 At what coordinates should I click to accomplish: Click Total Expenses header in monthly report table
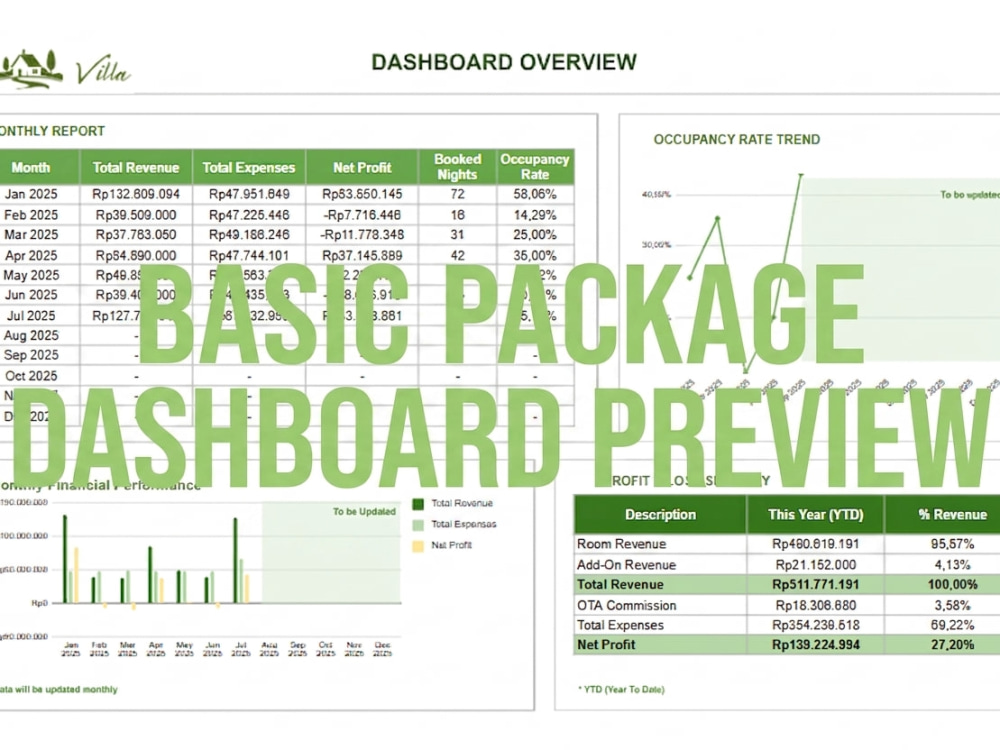(249, 167)
